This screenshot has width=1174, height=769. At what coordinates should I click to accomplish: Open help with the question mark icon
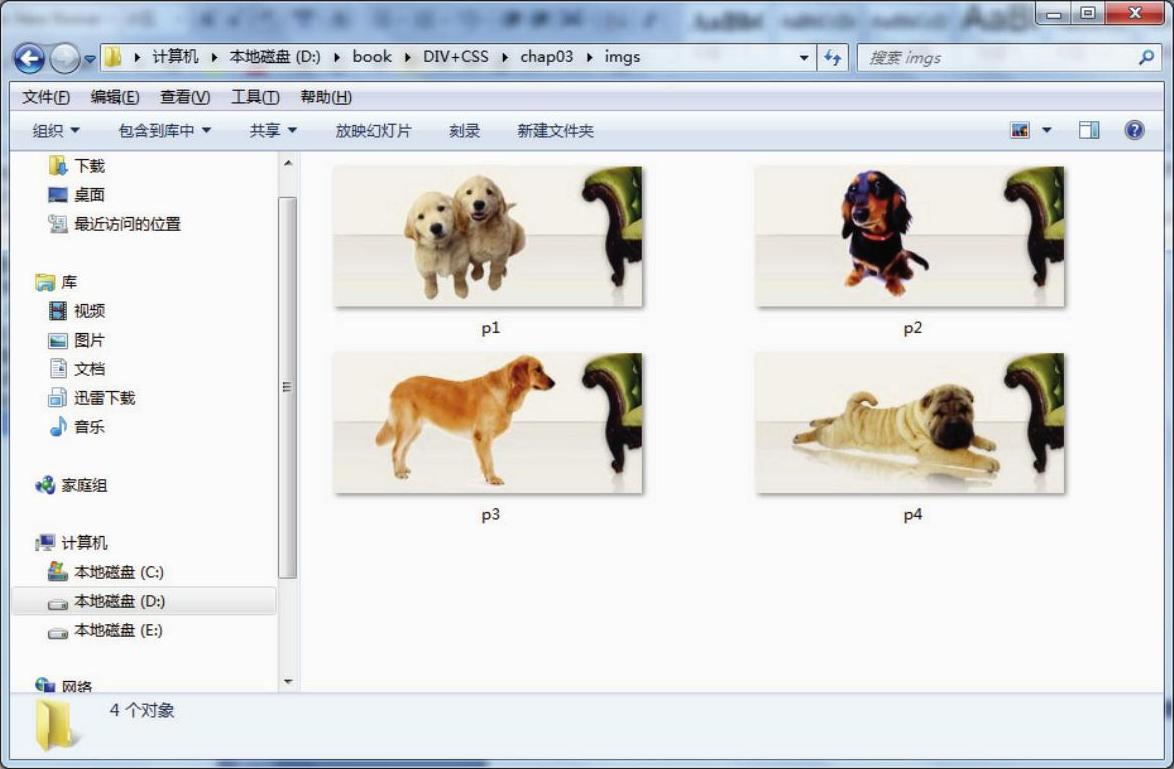coord(1134,130)
